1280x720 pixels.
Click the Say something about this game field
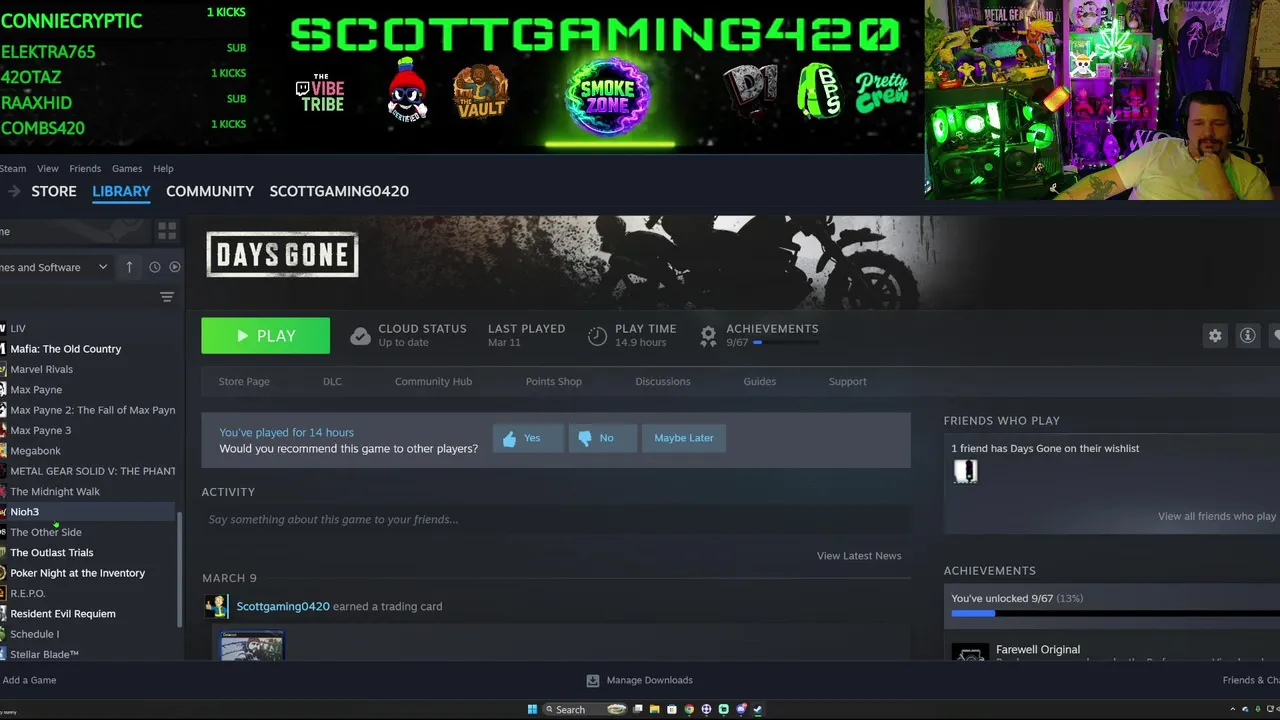click(x=555, y=519)
